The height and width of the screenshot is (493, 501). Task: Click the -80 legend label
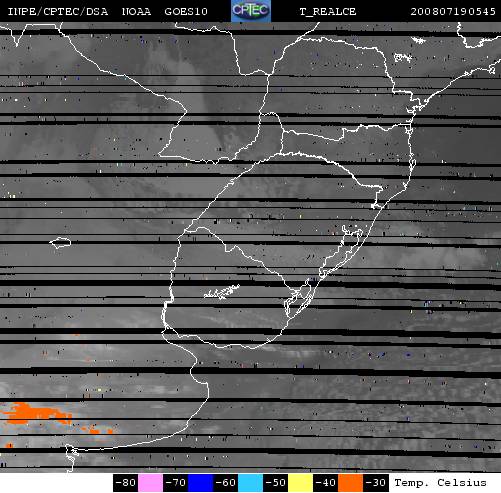click(125, 483)
